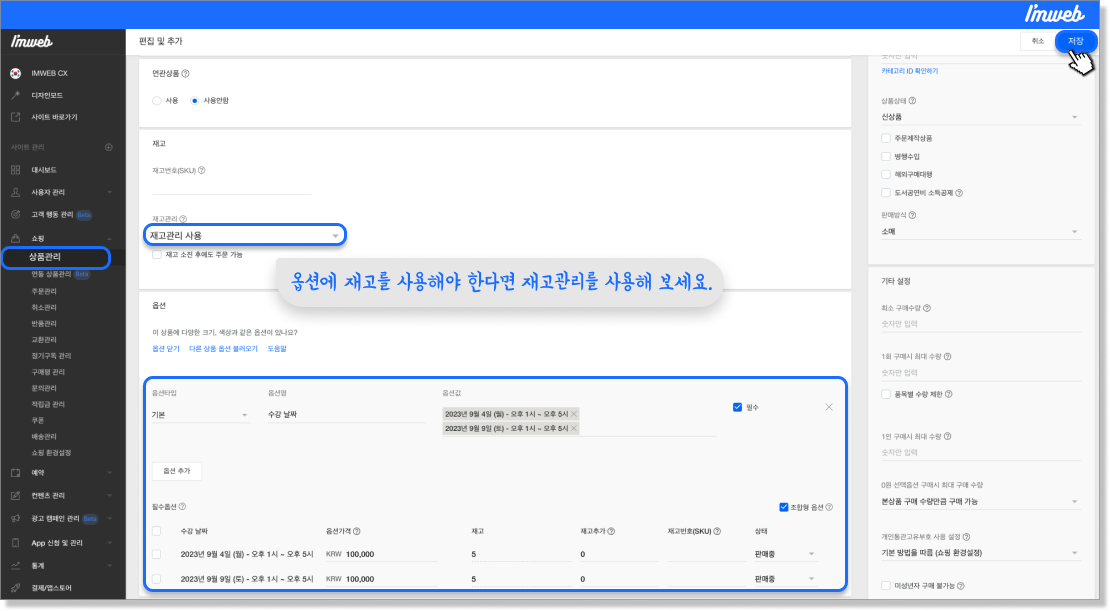Check the 주문제작상품 checkbox
Viewport: 1110px width, 611px height.
click(885, 138)
